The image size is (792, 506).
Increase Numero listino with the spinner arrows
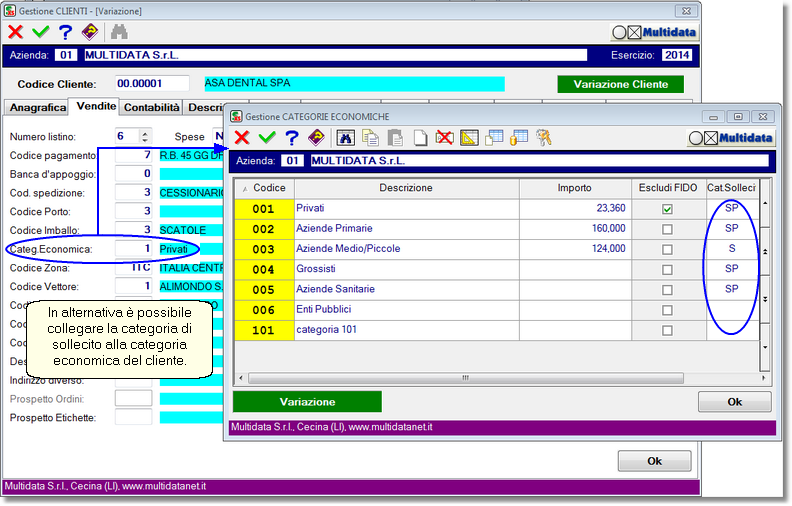coord(145,133)
